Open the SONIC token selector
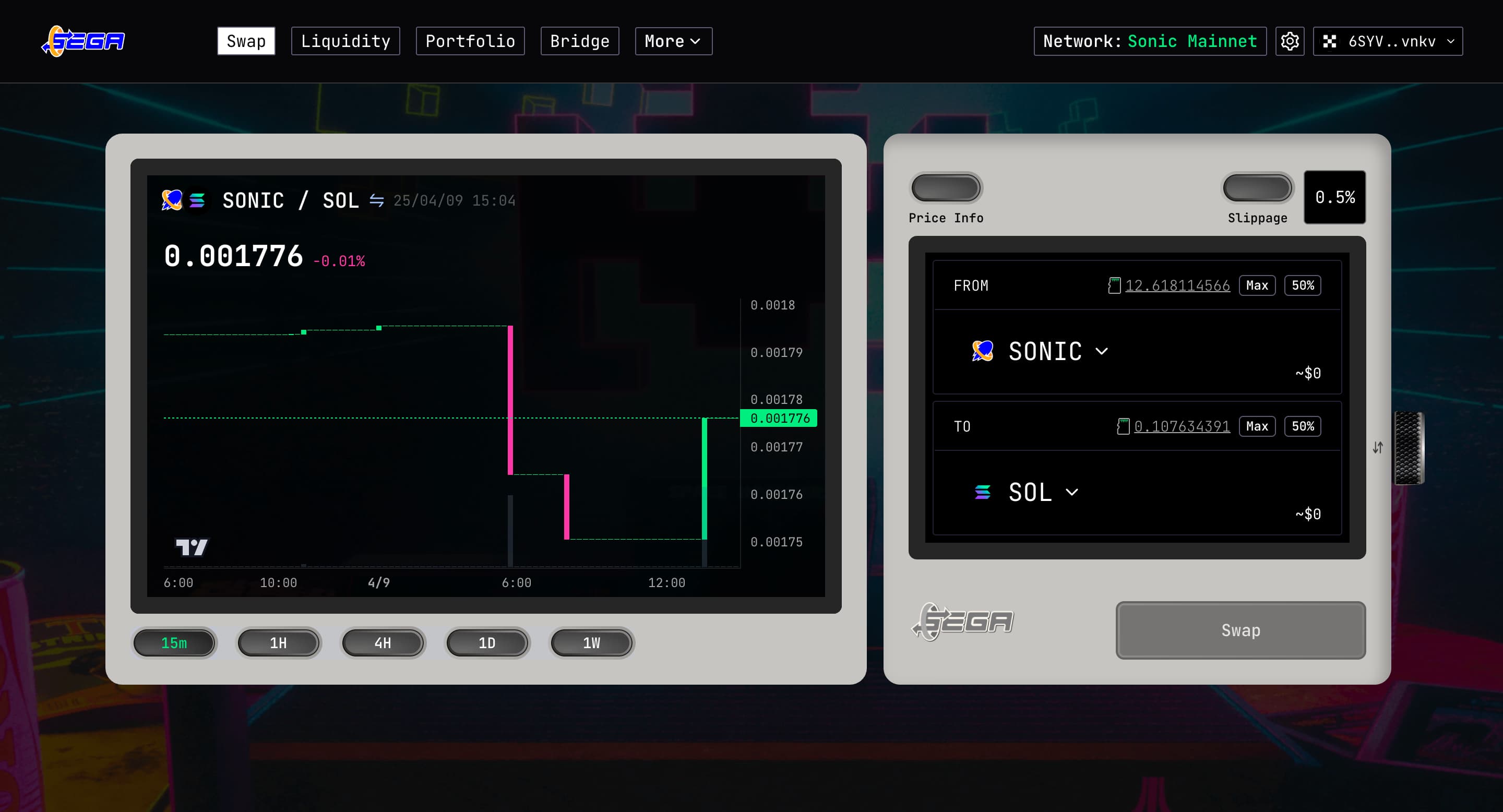The image size is (1503, 812). (x=1040, y=351)
